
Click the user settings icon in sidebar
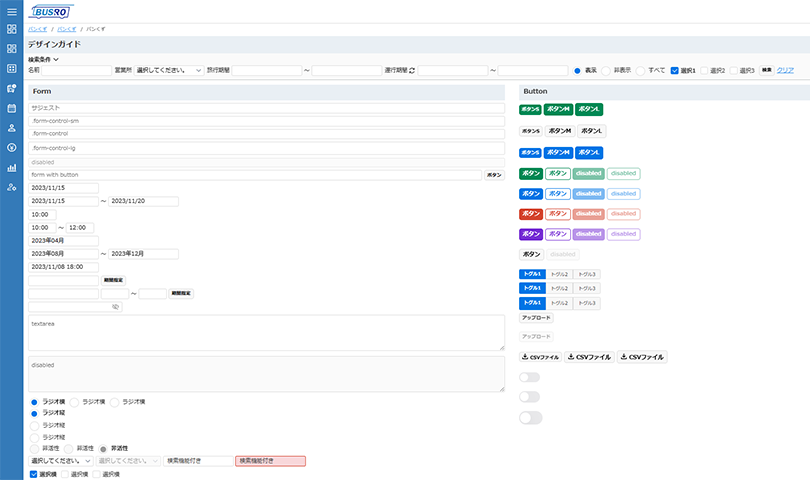(x=11, y=188)
